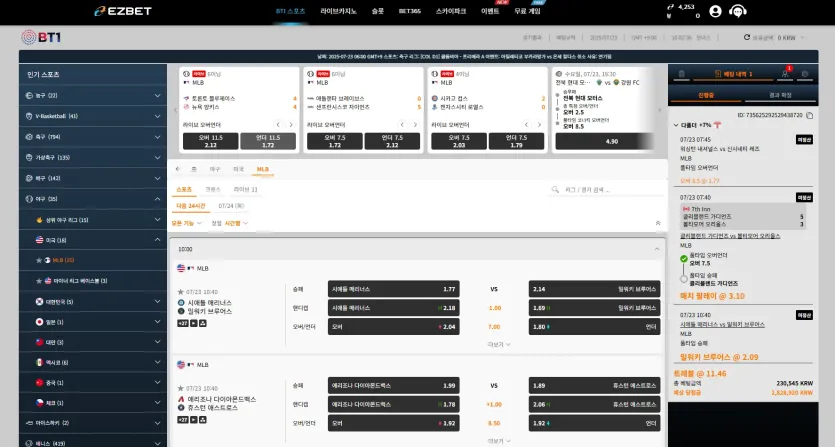Image resolution: width=835 pixels, height=447 pixels.
Task: Expand the 대한민국 (5) country group
Action: pos(93,302)
